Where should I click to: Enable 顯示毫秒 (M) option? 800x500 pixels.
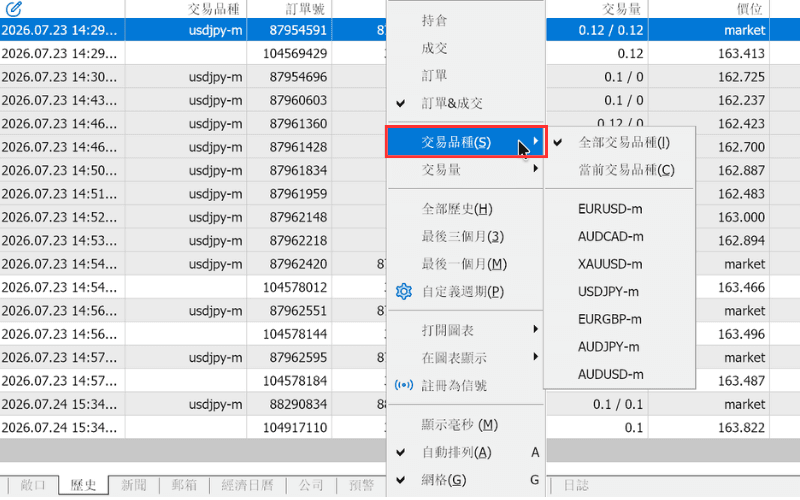click(x=459, y=424)
